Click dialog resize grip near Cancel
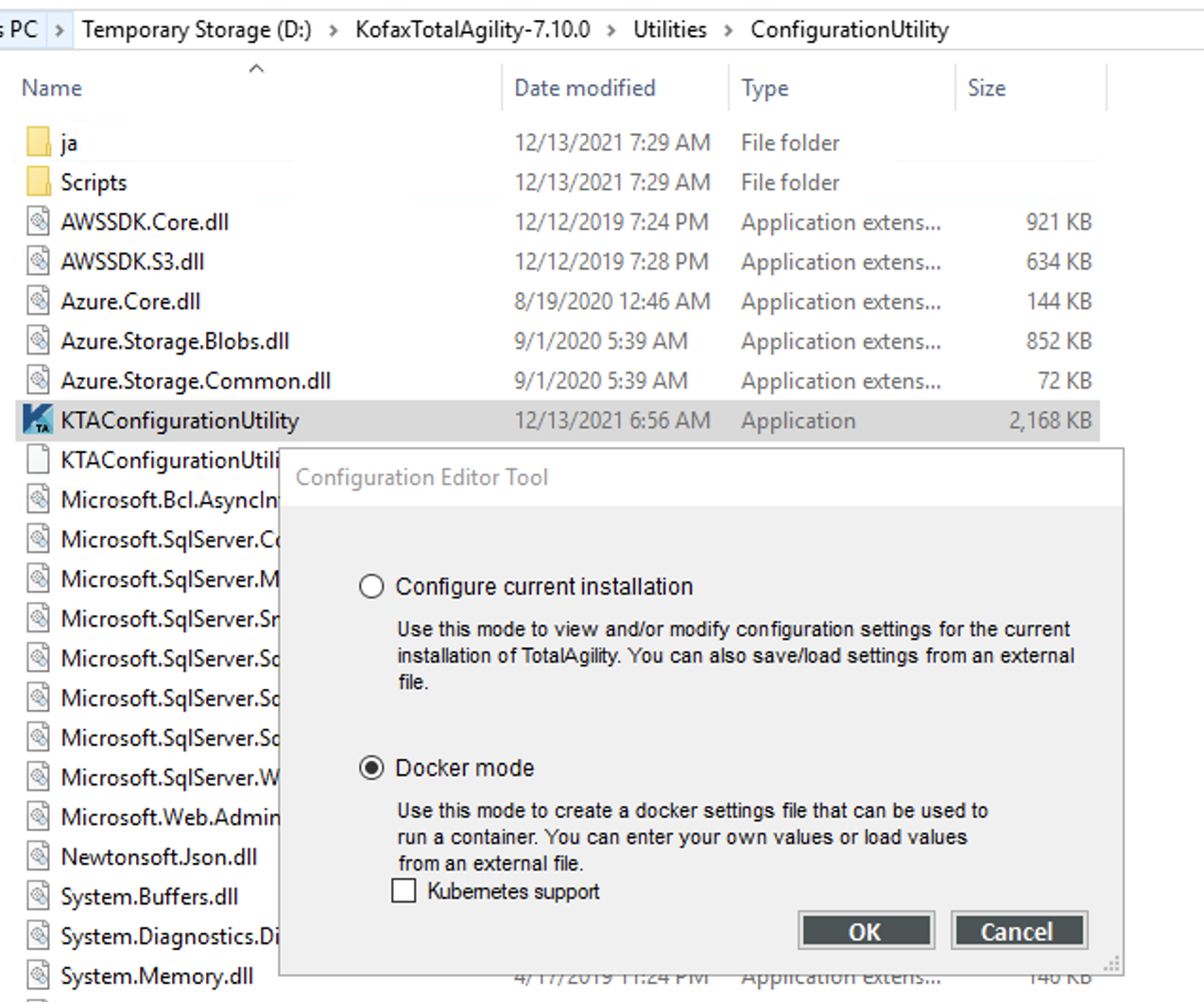This screenshot has width=1204, height=1002. (x=1112, y=964)
